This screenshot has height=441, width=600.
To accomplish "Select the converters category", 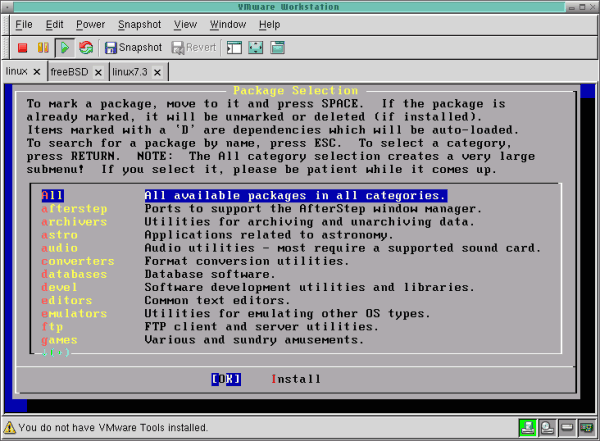I will [x=78, y=261].
